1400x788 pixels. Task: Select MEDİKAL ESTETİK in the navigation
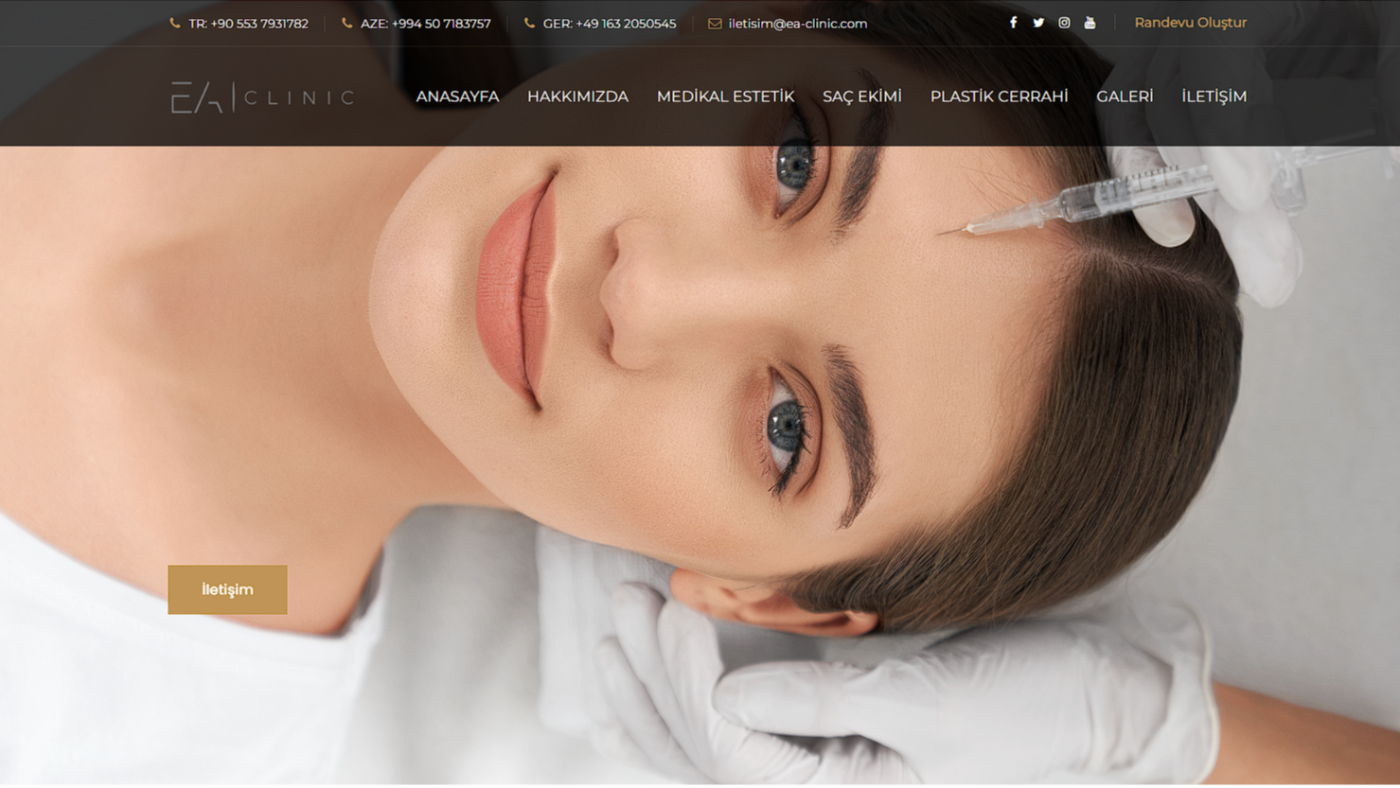pos(725,97)
